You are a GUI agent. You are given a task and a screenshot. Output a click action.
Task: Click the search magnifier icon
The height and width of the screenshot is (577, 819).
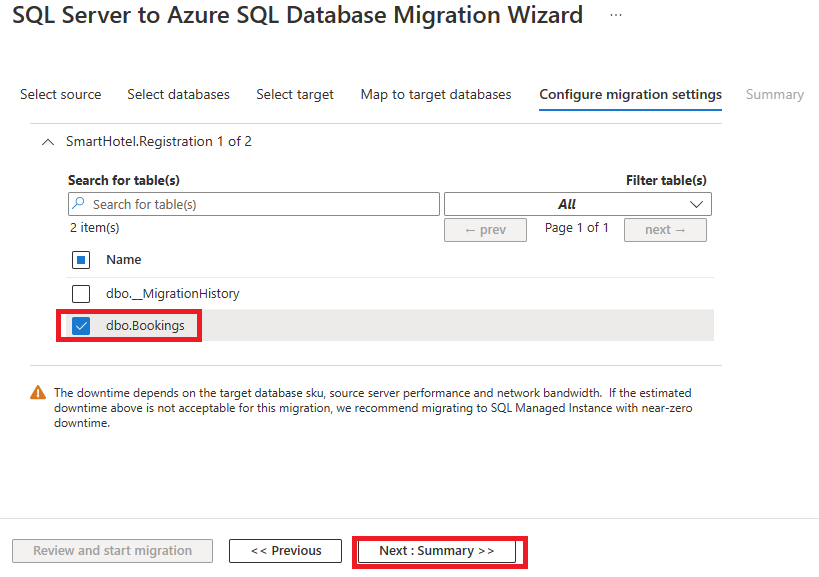[x=78, y=203]
